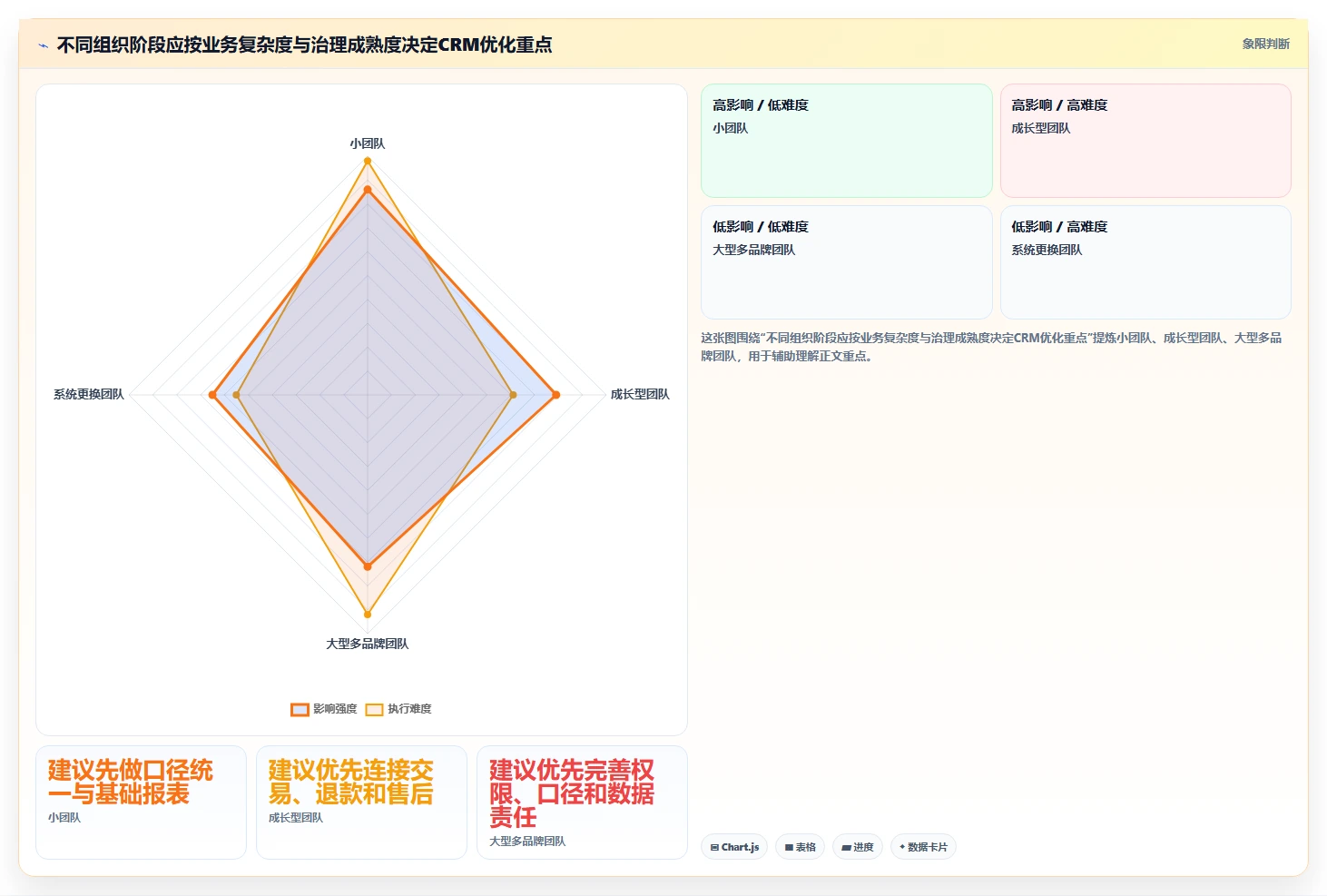Image resolution: width=1327 pixels, height=896 pixels.
Task: Click the yellow 执行难度 point on 小团队 axis
Action: coord(368,161)
